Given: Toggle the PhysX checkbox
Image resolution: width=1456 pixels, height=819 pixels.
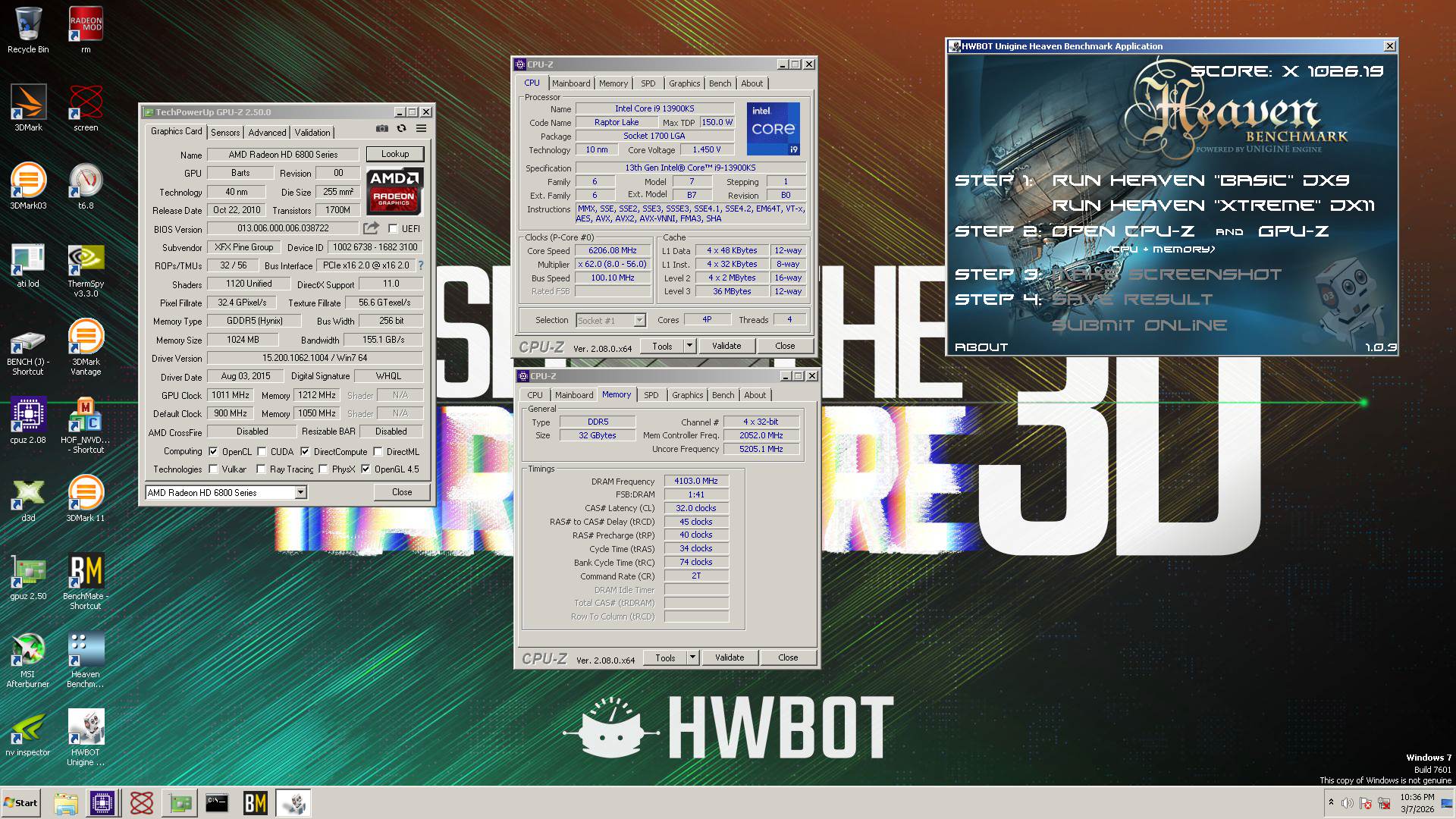Looking at the screenshot, I should 323,469.
